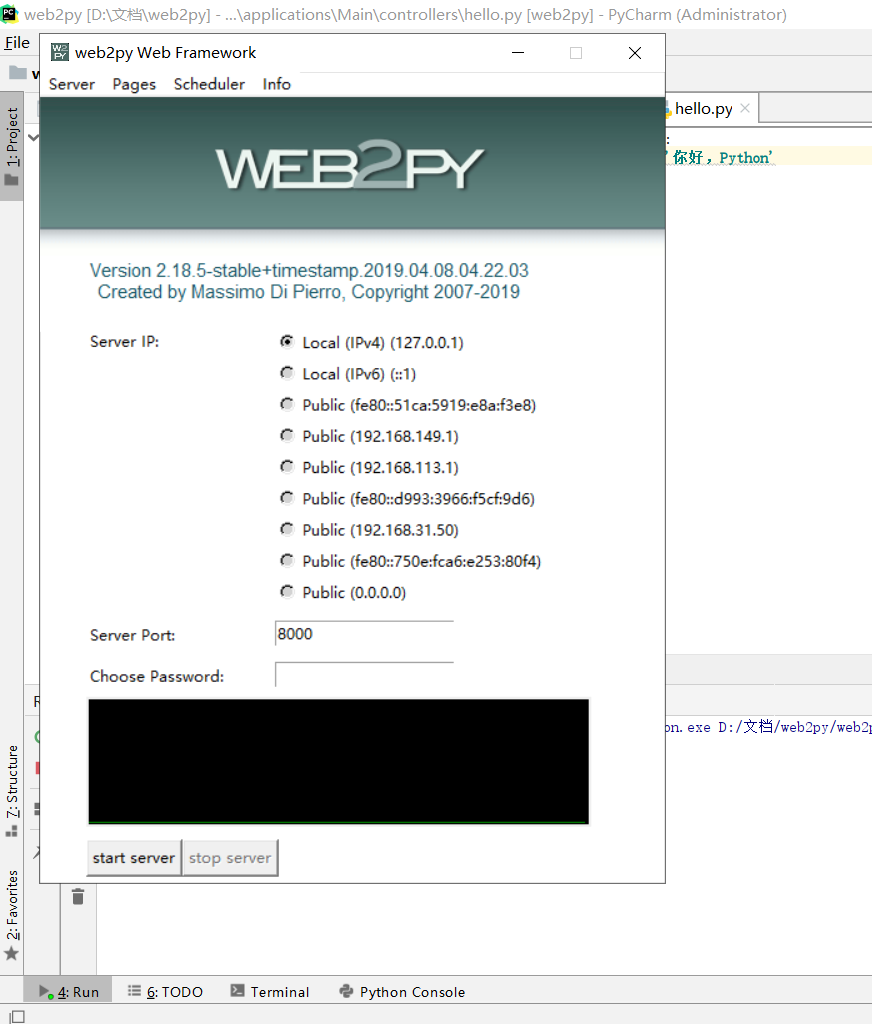Open the Server menu in web2py
Image resolution: width=872 pixels, height=1024 pixels.
pos(72,84)
